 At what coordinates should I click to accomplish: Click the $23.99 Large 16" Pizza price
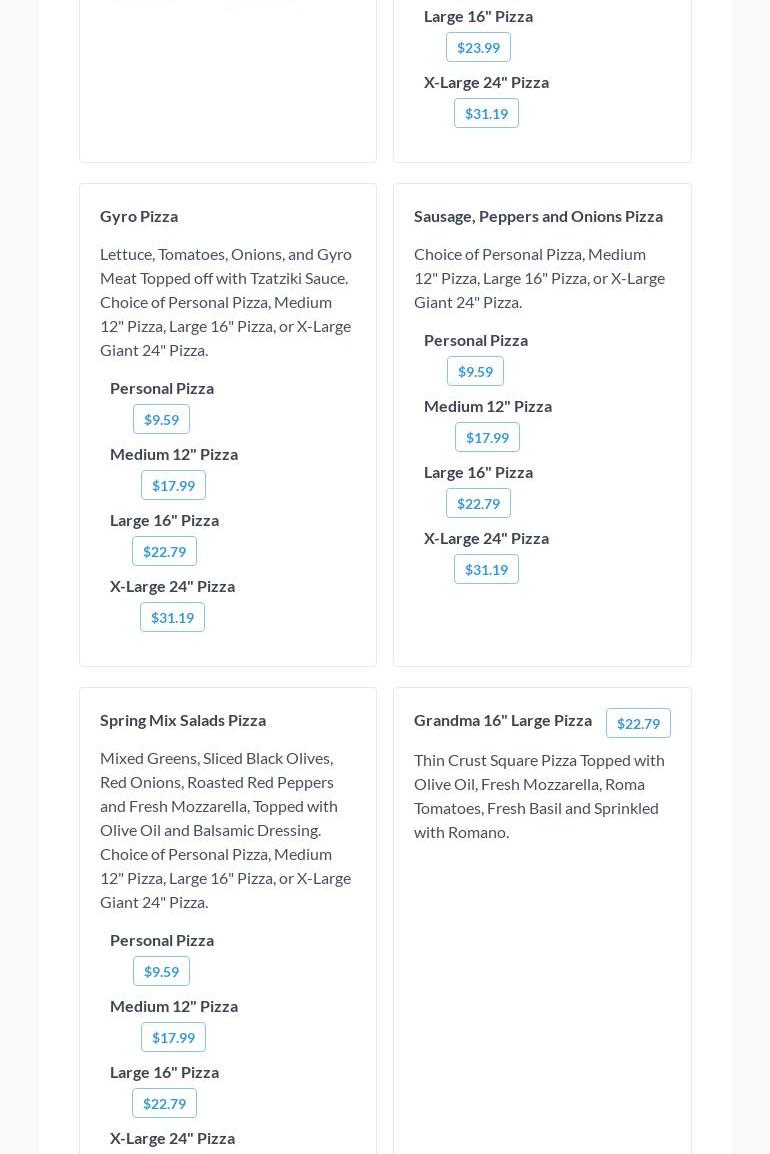[x=478, y=47]
